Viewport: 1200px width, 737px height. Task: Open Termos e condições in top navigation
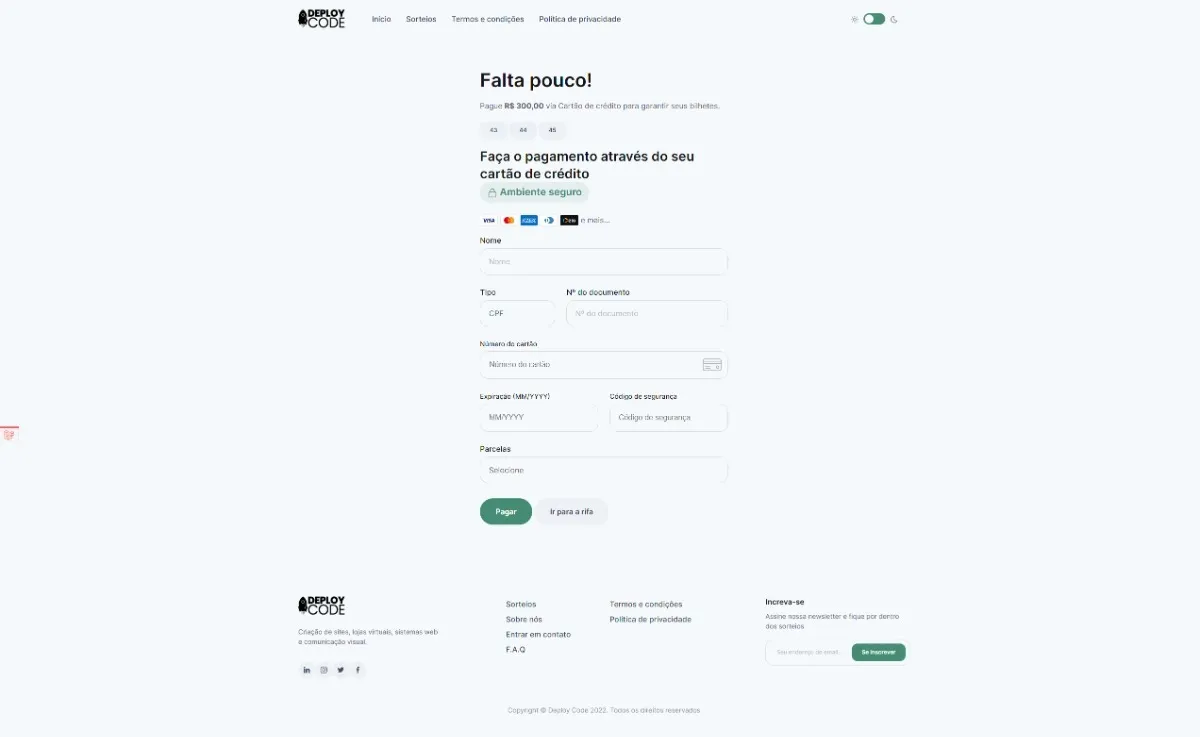coord(488,19)
